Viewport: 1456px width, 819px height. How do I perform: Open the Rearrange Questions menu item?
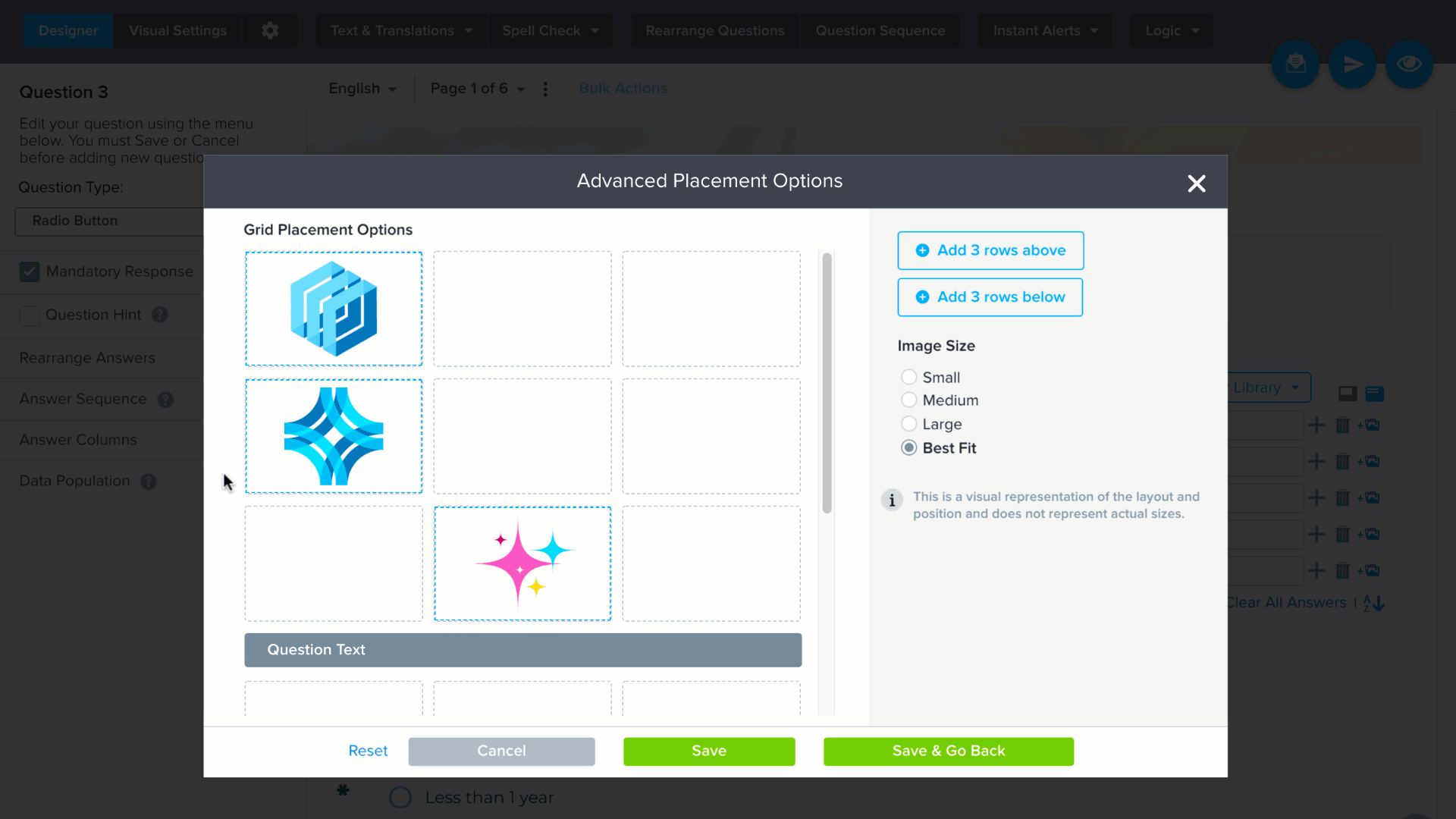point(715,30)
